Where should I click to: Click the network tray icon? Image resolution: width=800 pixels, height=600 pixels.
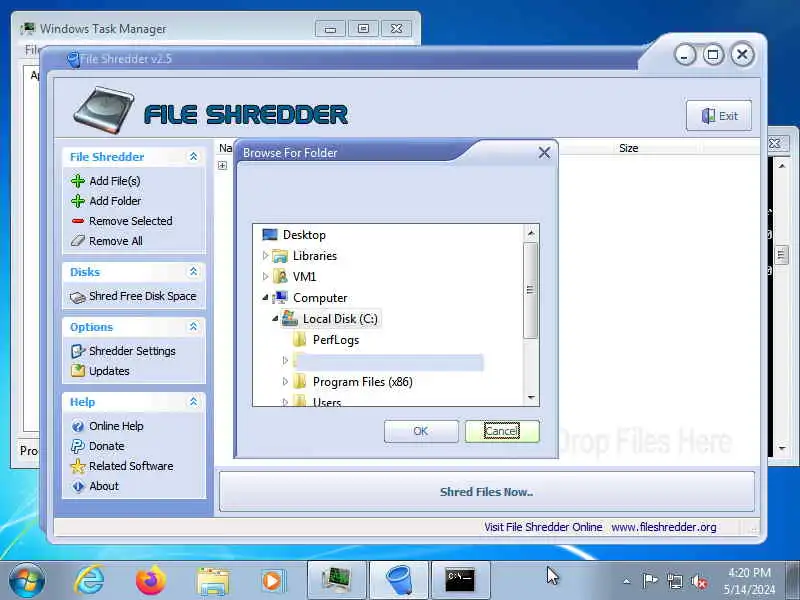[674, 581]
